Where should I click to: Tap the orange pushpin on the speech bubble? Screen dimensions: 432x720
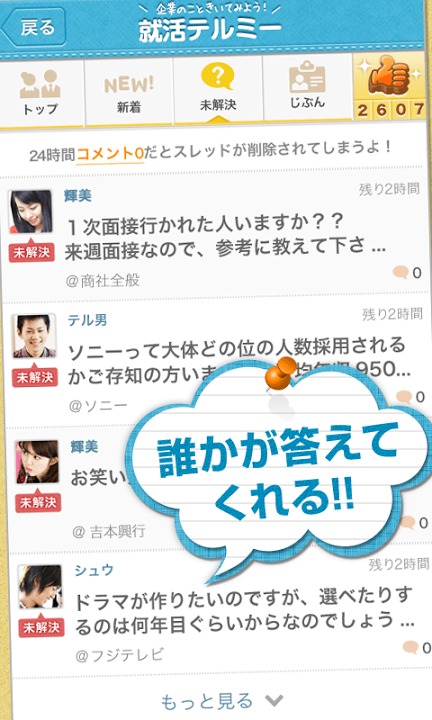pyautogui.click(x=281, y=373)
